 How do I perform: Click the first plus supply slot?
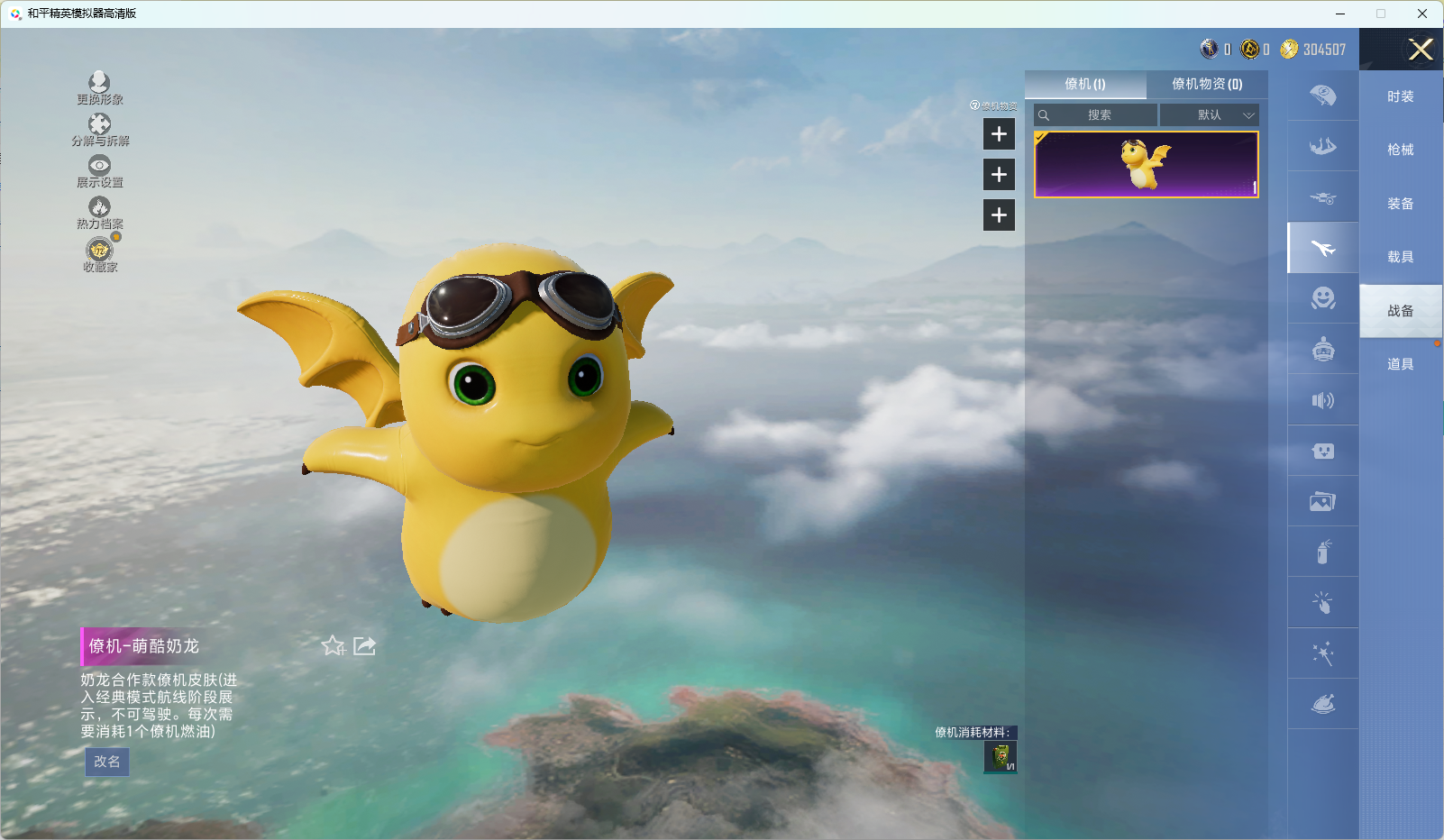(x=999, y=134)
